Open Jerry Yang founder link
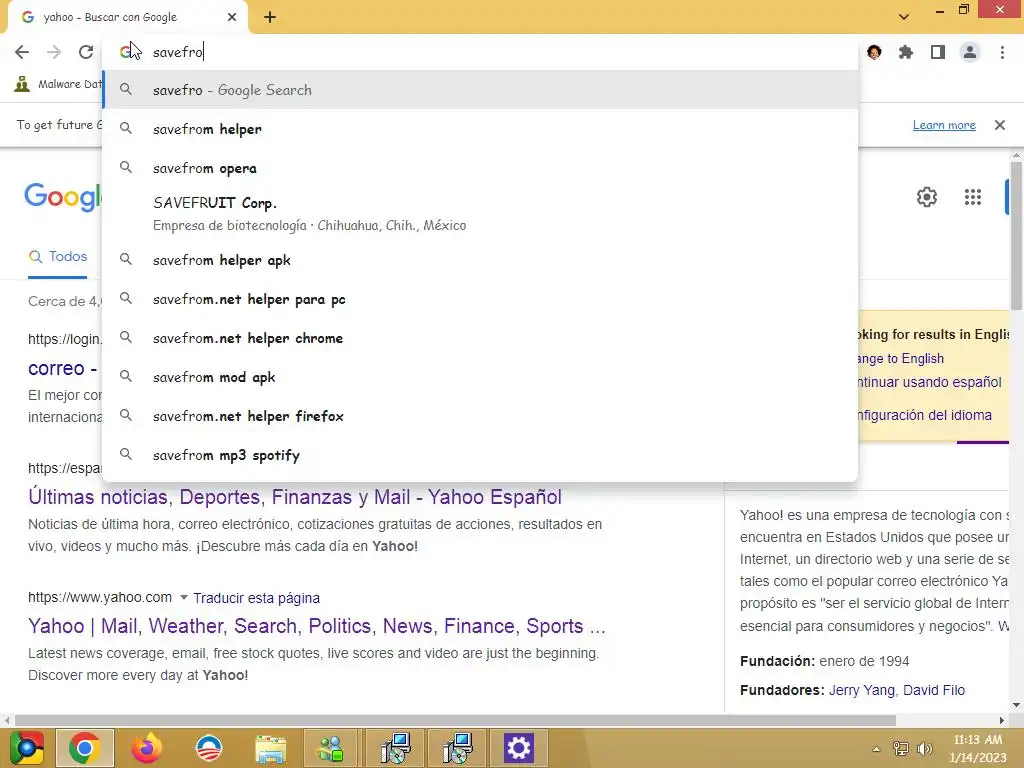 pyautogui.click(x=862, y=690)
